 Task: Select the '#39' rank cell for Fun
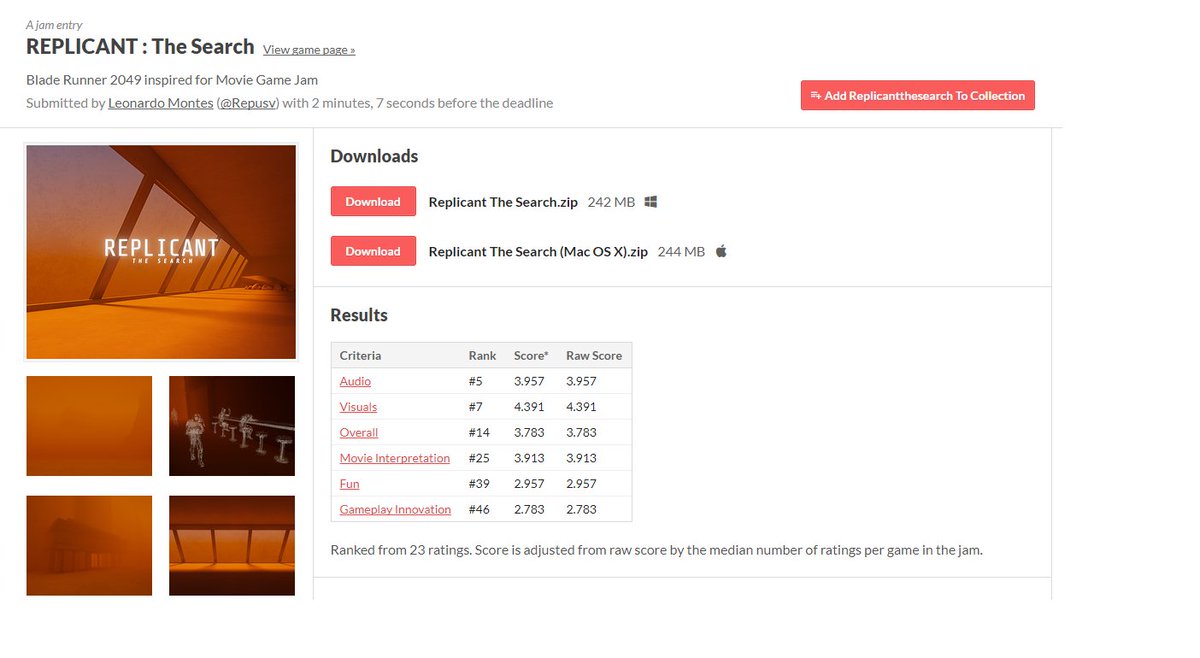click(x=479, y=484)
